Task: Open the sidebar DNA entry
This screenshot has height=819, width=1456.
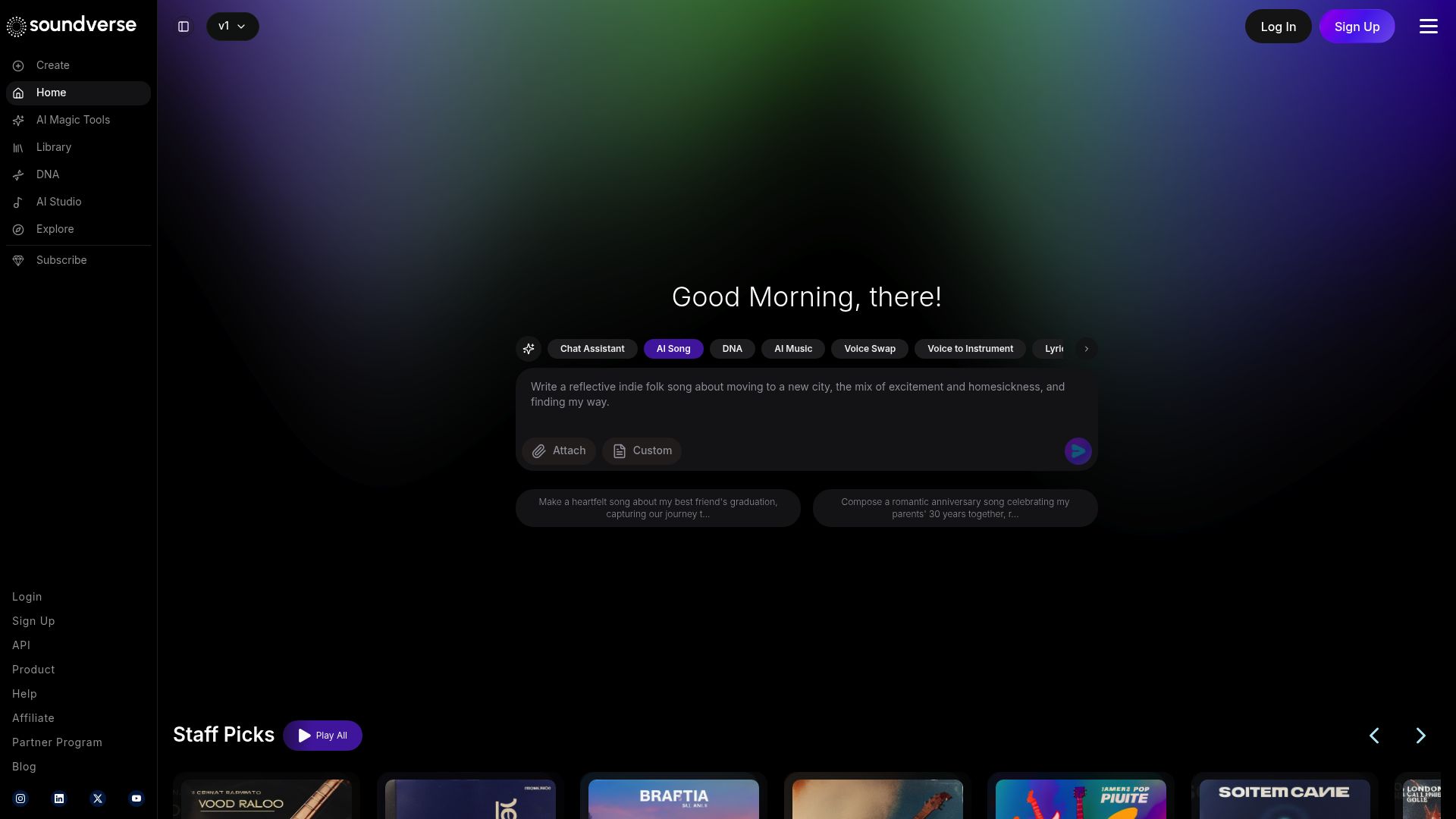Action: click(x=78, y=174)
